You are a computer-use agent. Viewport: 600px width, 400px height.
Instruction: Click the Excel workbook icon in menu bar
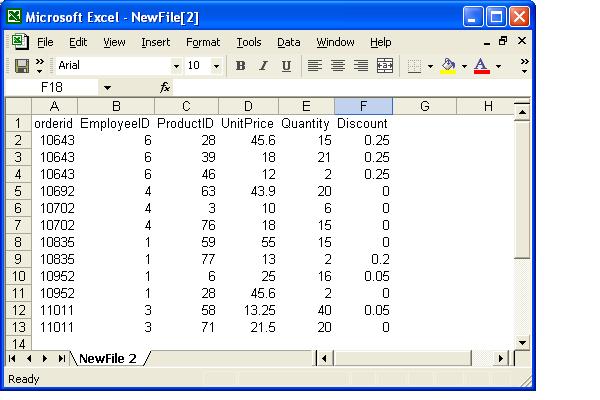tap(20, 42)
